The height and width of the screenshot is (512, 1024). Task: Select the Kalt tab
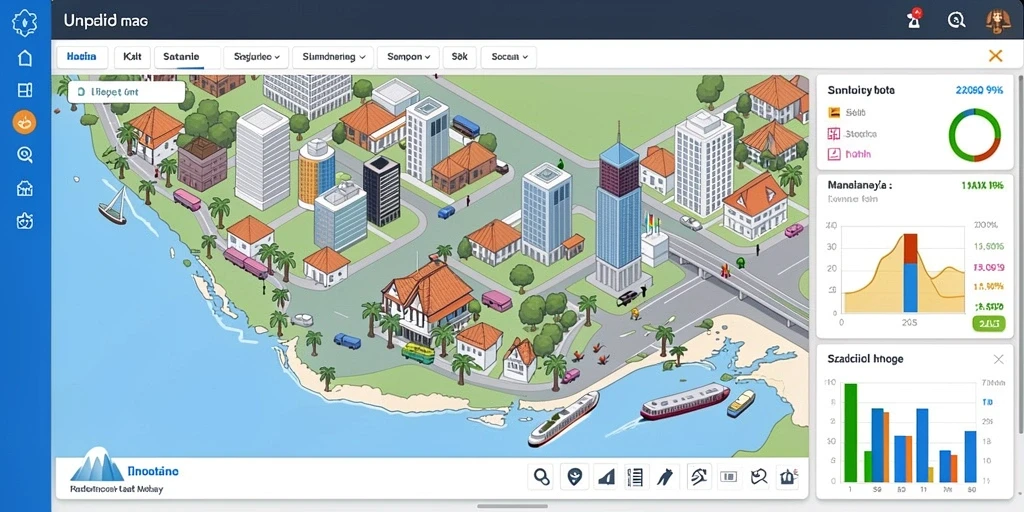pos(132,57)
